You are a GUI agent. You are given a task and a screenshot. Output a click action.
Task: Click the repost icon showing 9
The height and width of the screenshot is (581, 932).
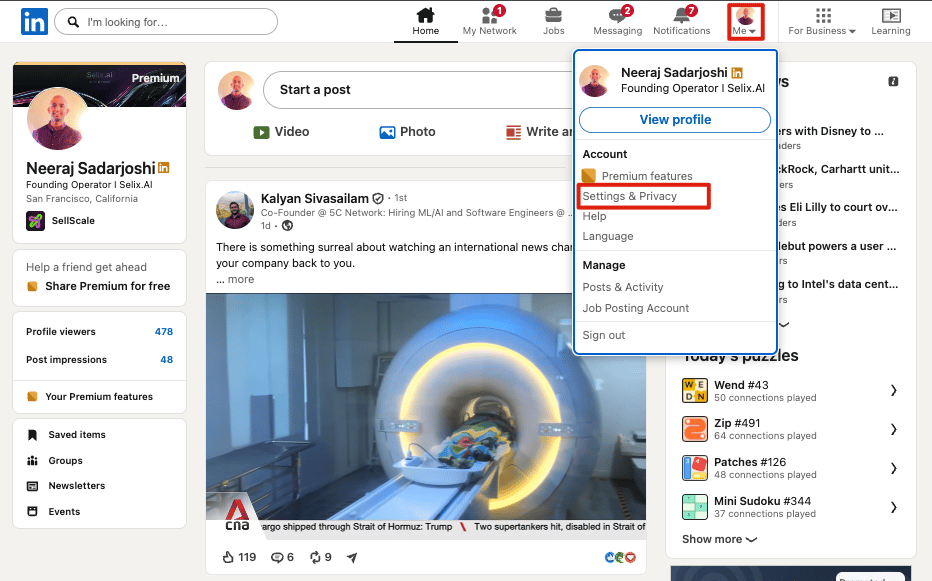(315, 557)
